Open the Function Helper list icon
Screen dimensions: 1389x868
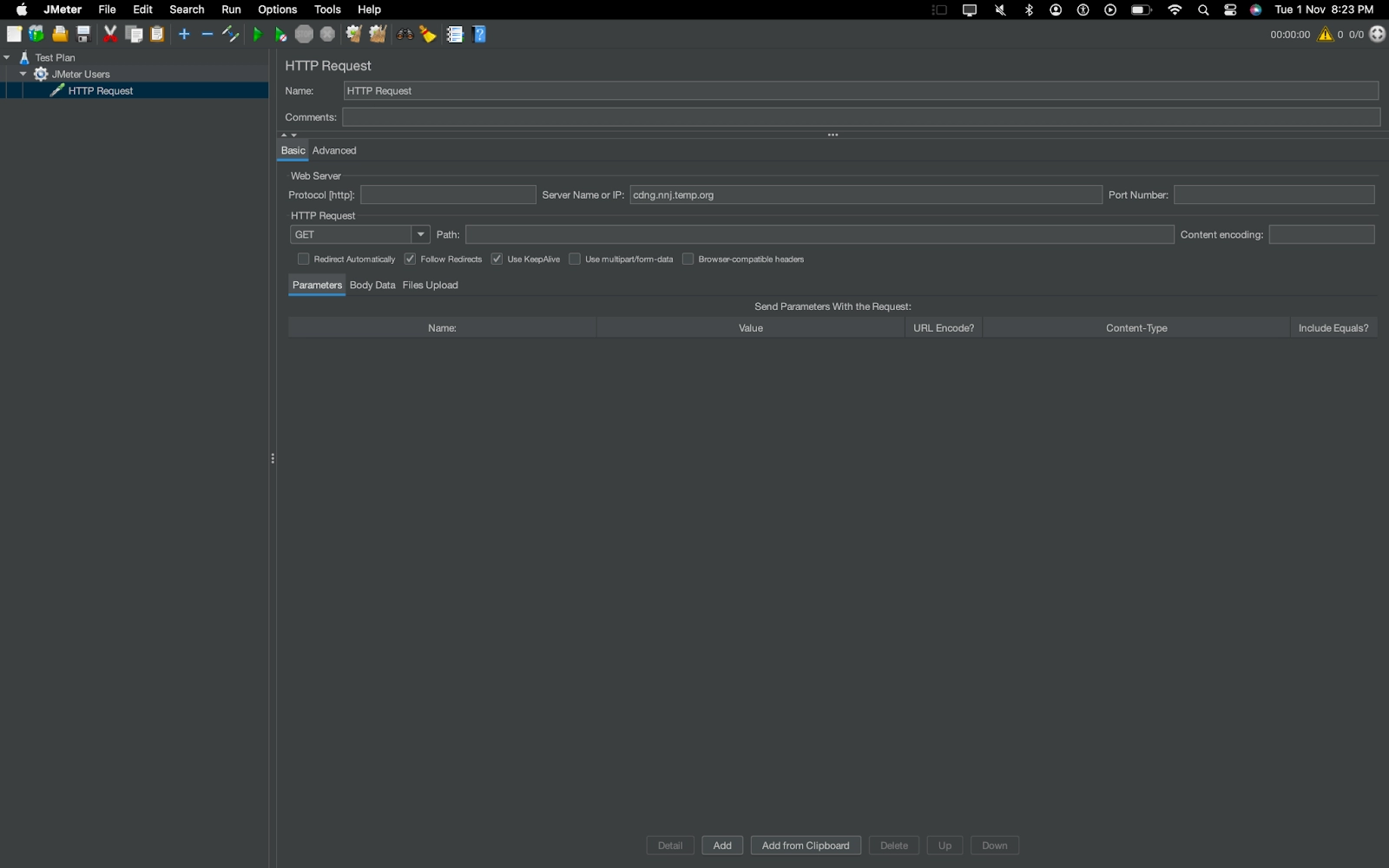[455, 34]
